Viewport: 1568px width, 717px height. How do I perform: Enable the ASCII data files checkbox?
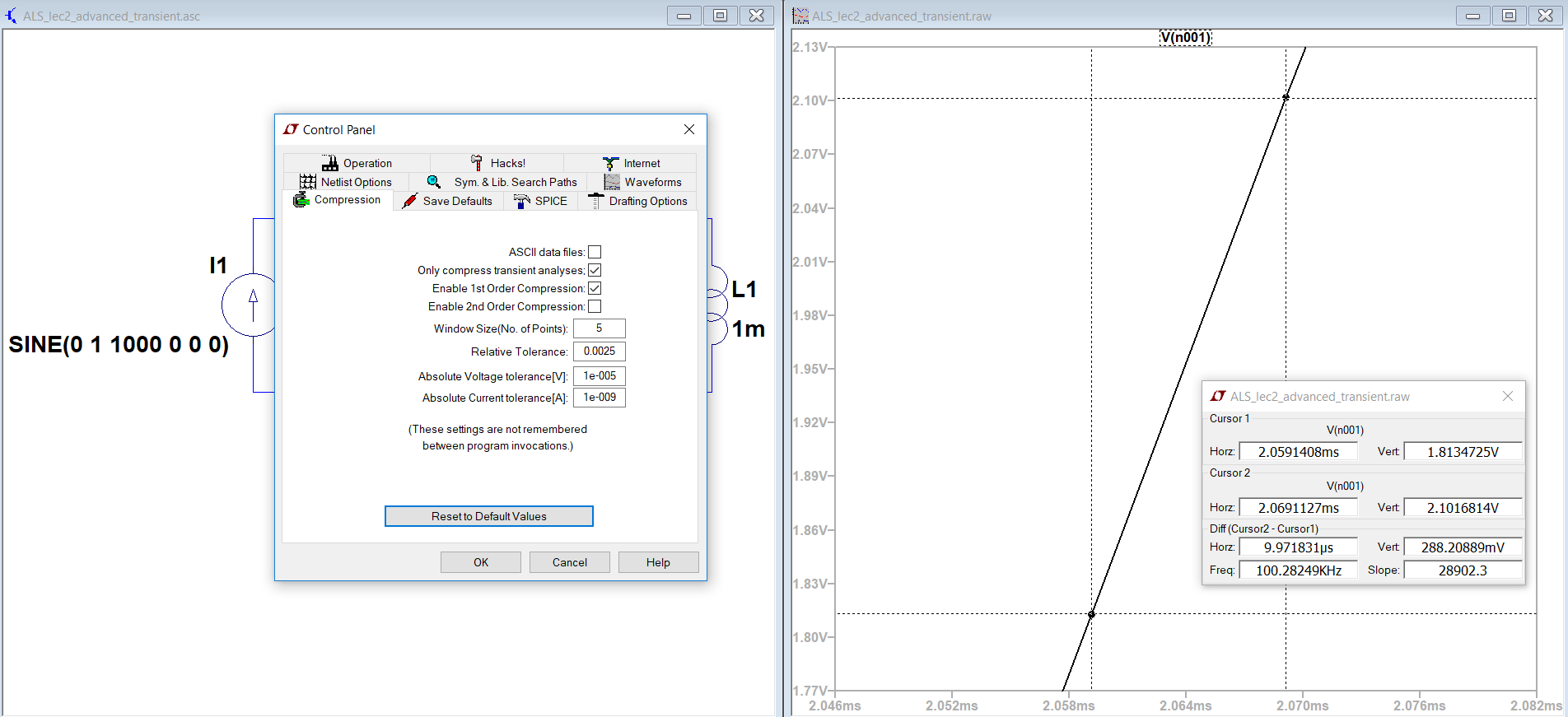[x=595, y=252]
